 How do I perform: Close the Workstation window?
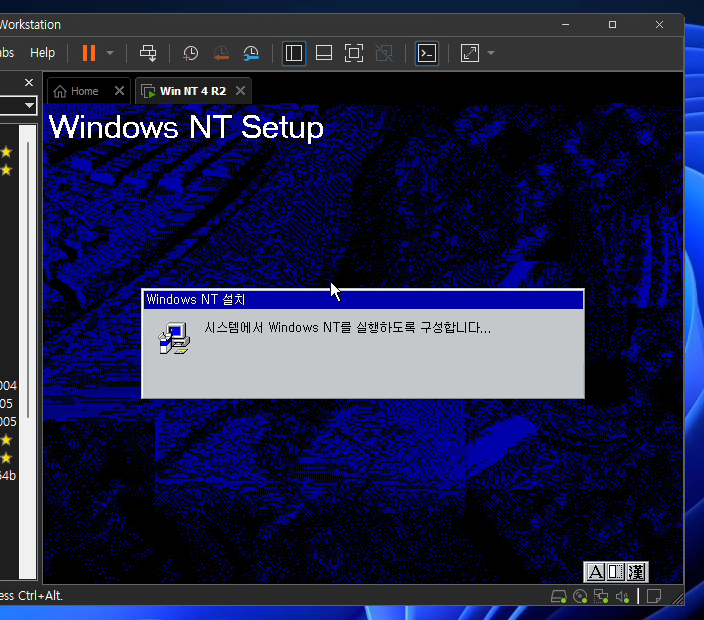point(659,25)
